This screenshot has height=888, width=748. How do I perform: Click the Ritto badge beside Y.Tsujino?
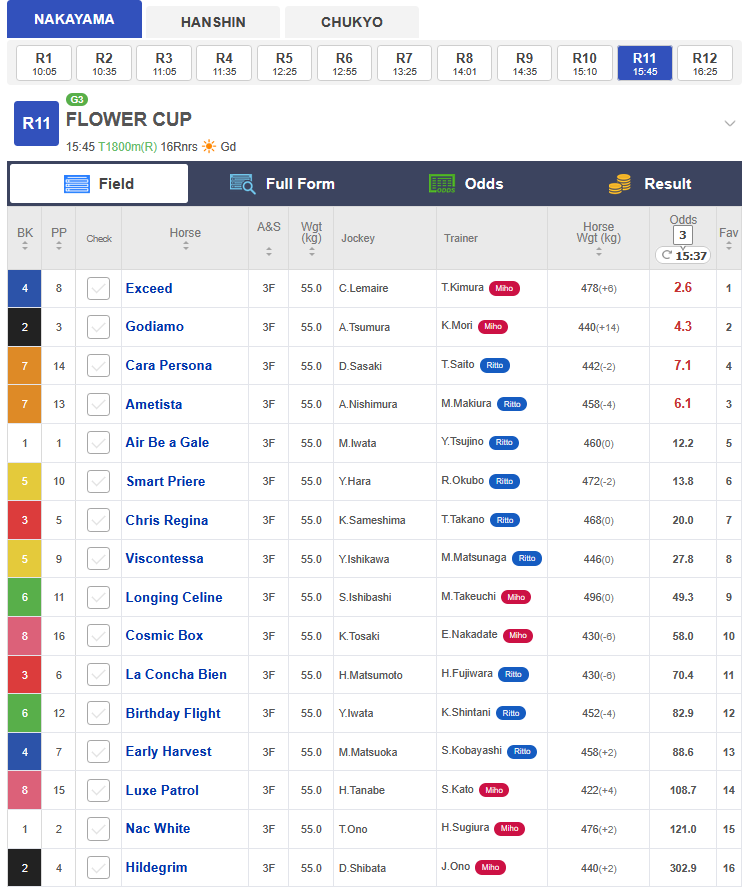coord(504,442)
